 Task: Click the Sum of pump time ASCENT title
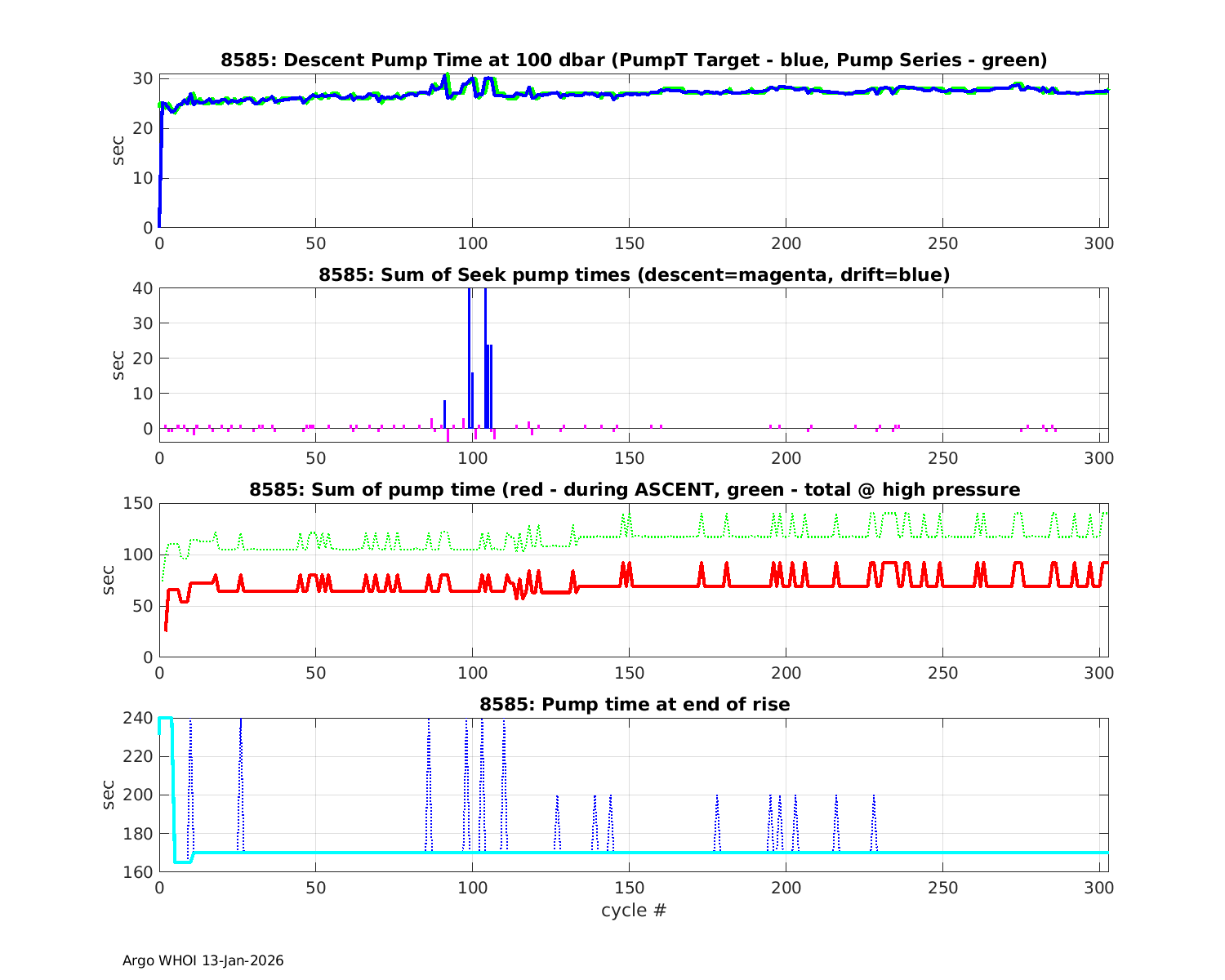(x=634, y=490)
